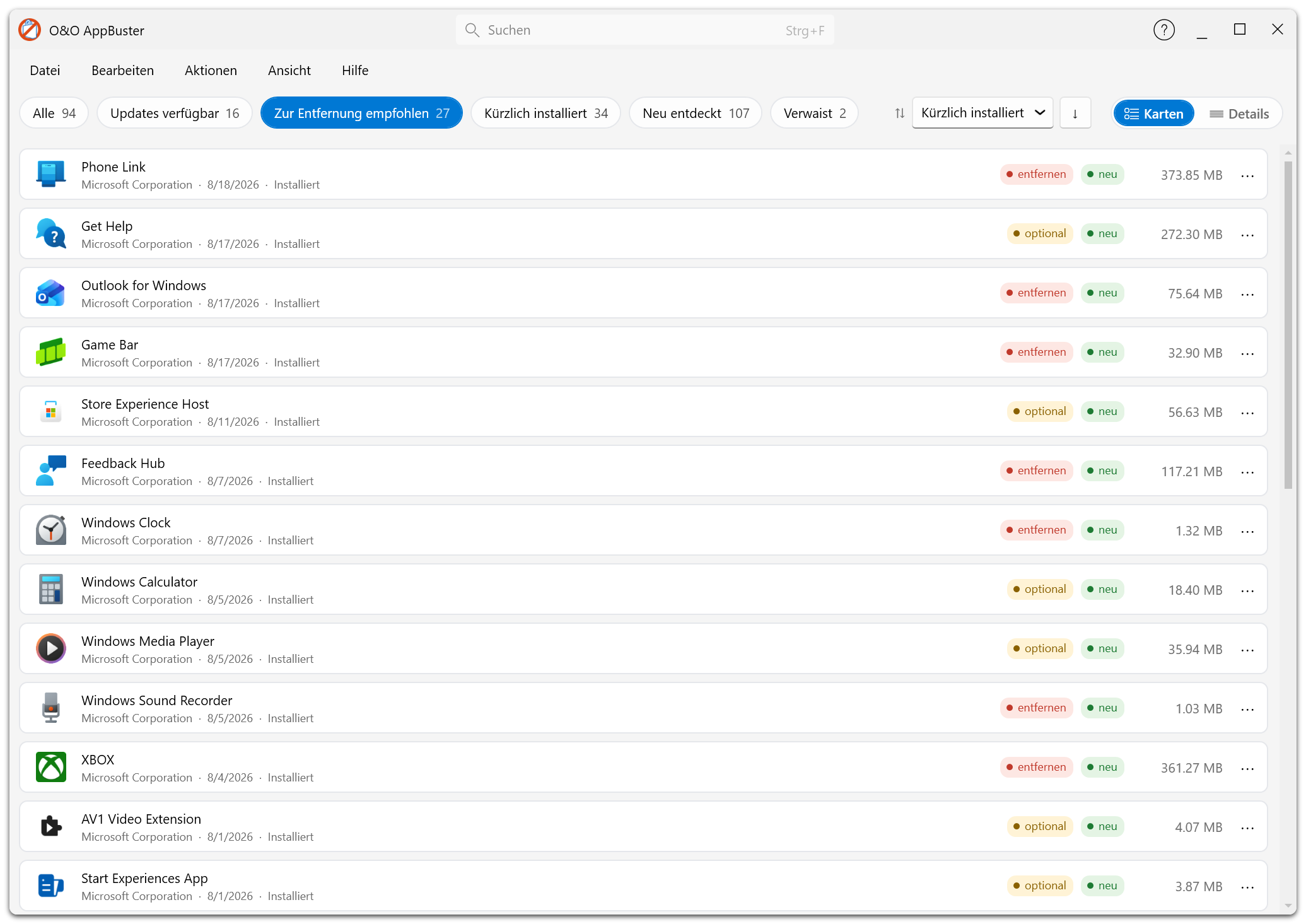Click entfernen badge for XBOX

click(1036, 767)
